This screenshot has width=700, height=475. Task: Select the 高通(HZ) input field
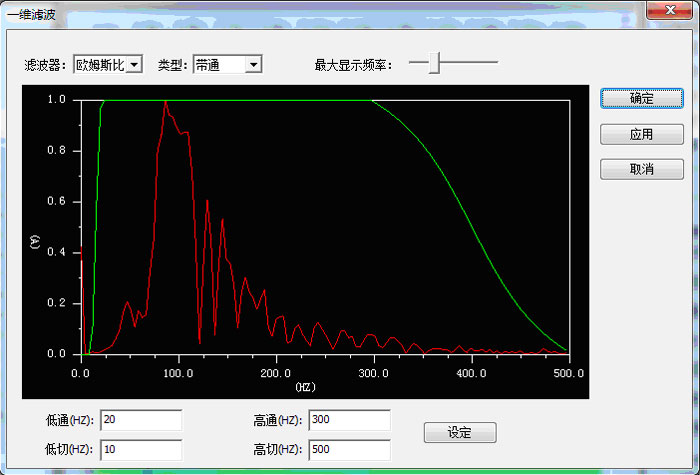tap(349, 420)
